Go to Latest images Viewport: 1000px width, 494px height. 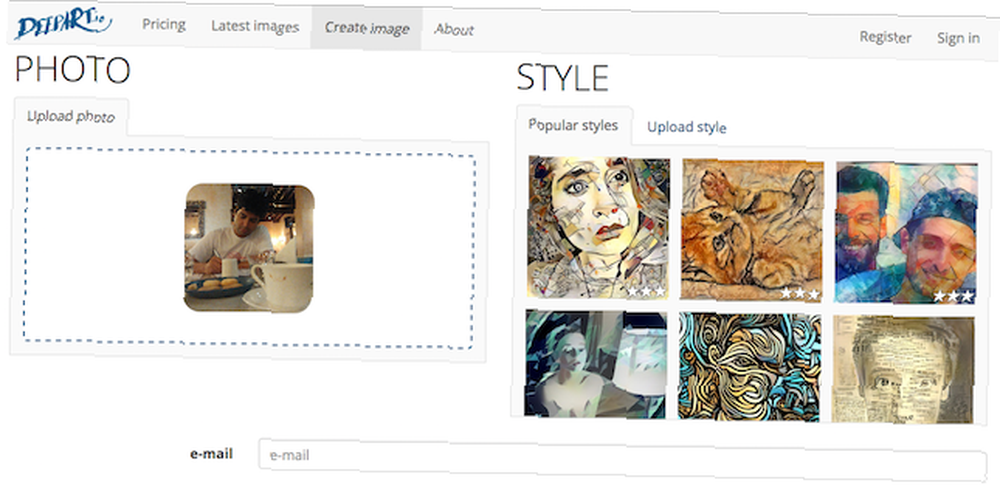[x=255, y=27]
